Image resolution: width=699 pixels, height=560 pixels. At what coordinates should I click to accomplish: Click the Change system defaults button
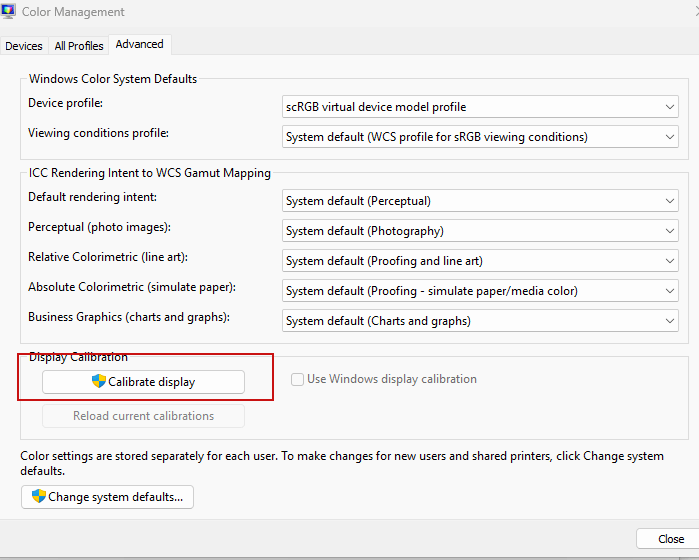107,497
